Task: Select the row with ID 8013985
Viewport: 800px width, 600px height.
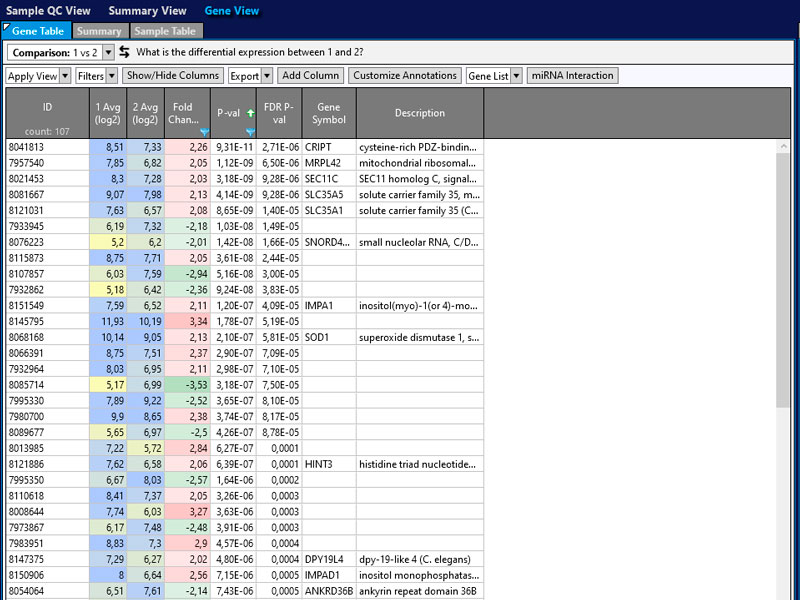Action: pos(245,448)
